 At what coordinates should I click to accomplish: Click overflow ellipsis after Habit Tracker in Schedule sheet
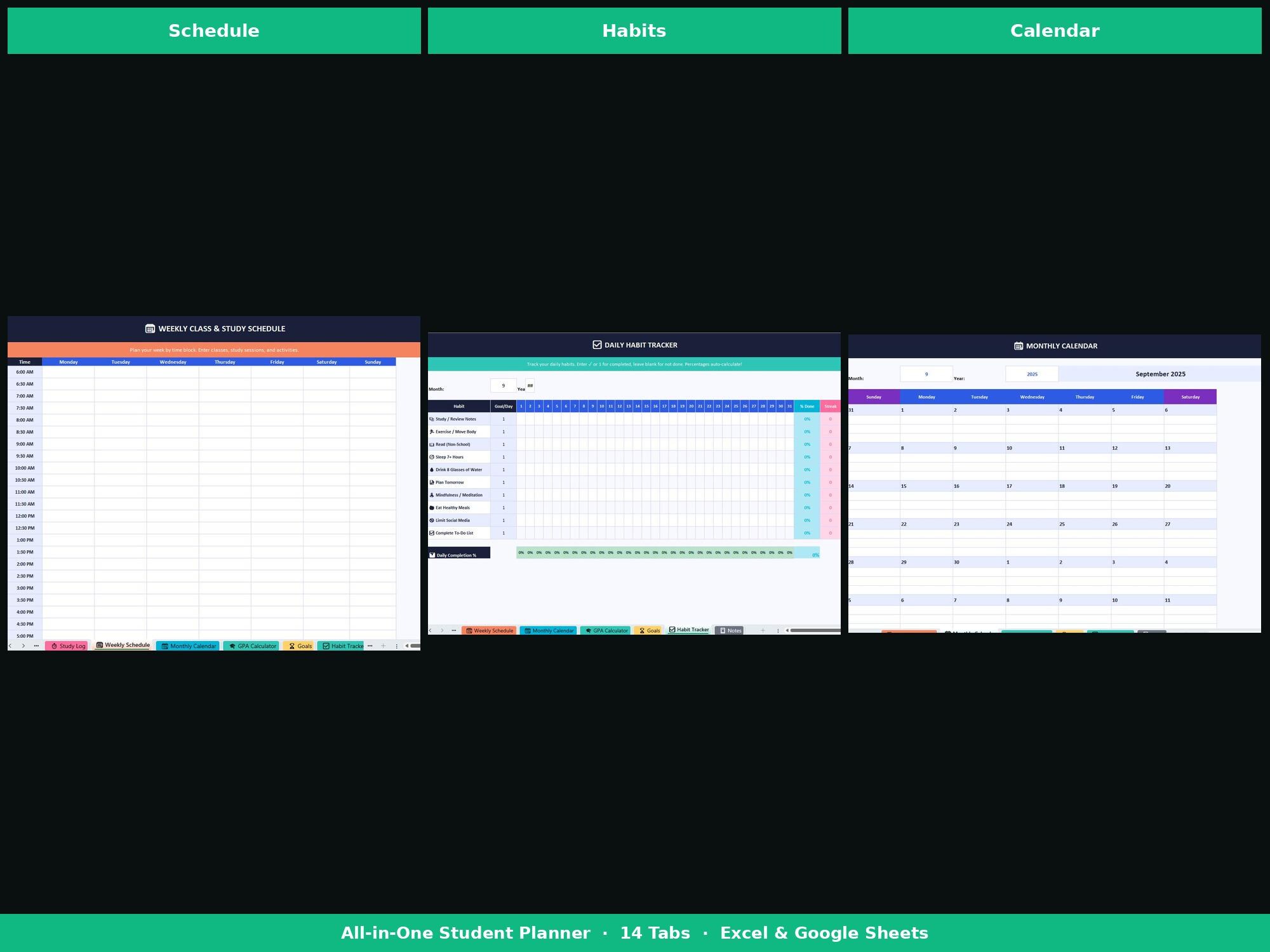(x=370, y=645)
